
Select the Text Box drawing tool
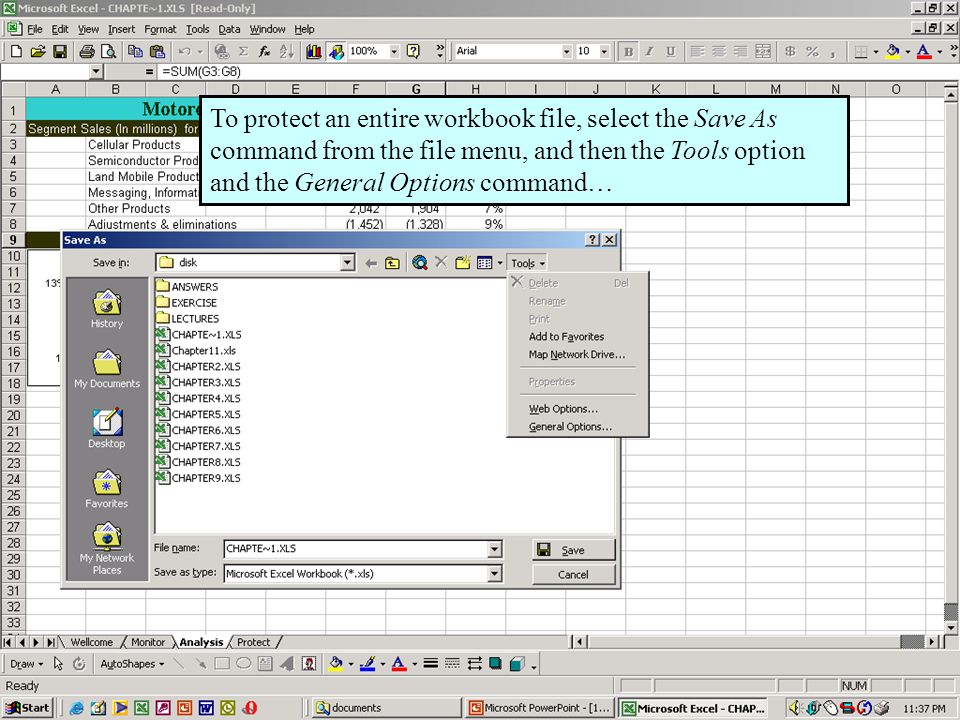click(265, 664)
